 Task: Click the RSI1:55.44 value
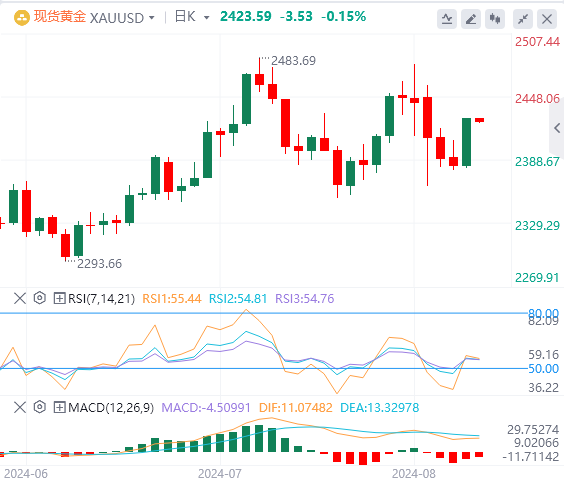[x=172, y=299]
